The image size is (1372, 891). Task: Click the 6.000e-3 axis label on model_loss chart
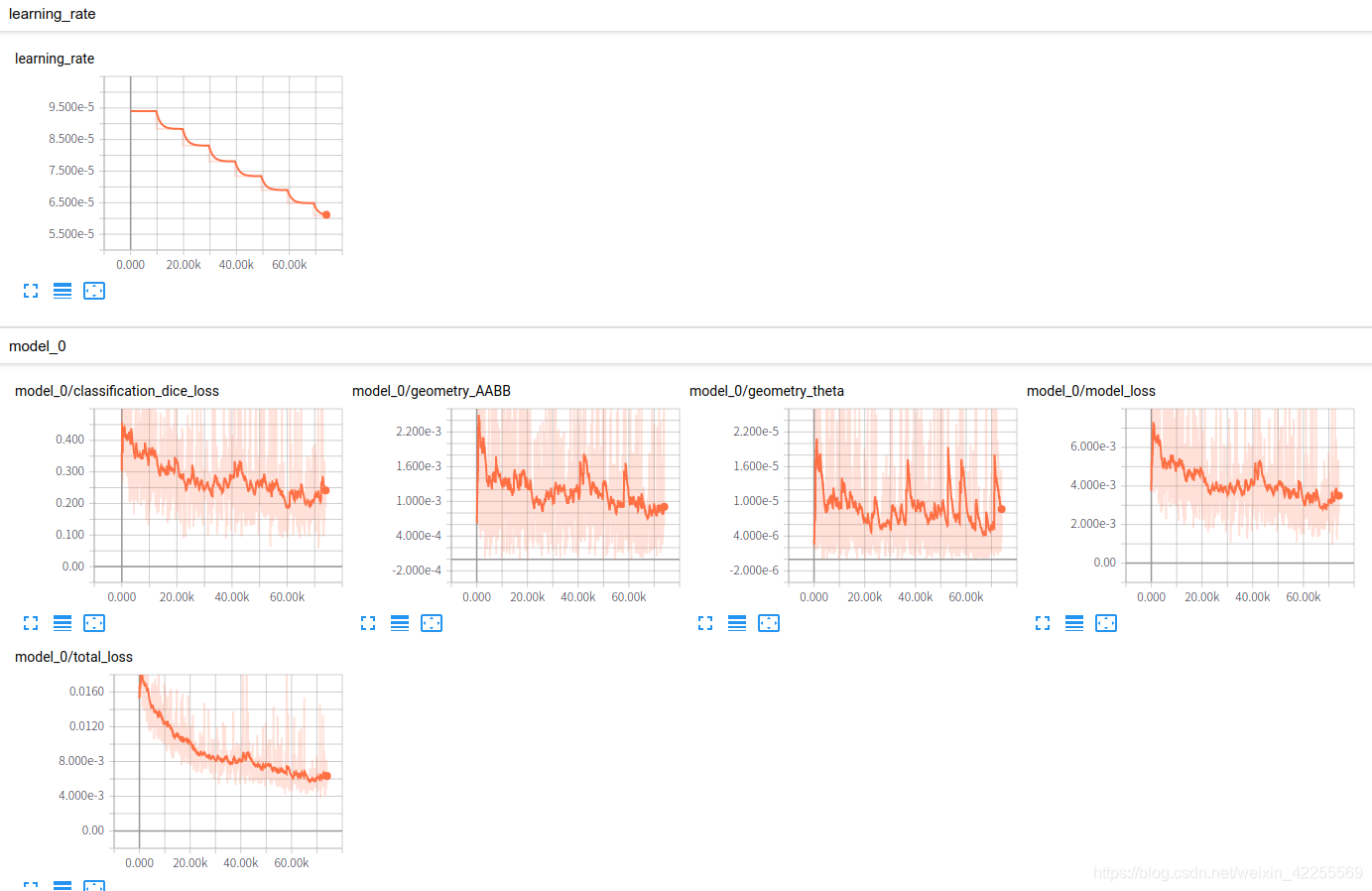(1093, 446)
